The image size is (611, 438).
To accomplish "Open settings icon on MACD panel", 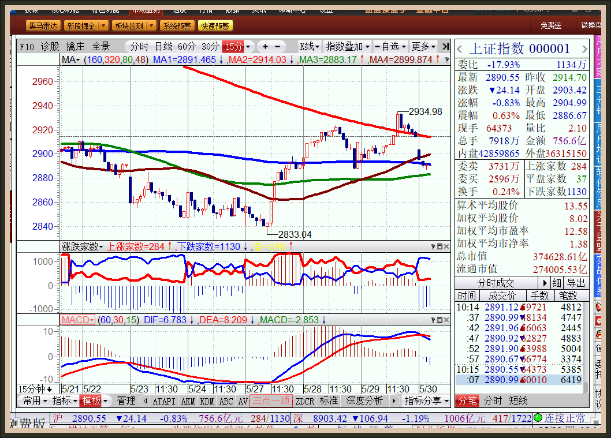I will pyautogui.click(x=433, y=320).
